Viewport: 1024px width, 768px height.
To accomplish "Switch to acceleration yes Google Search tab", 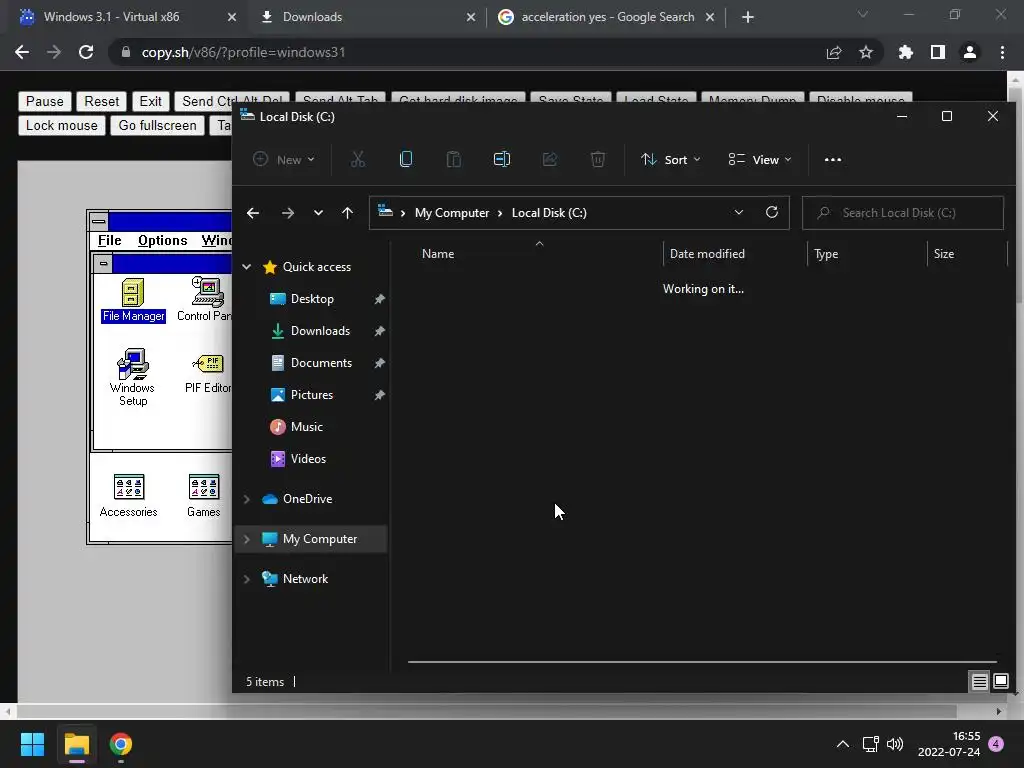I will [x=607, y=17].
